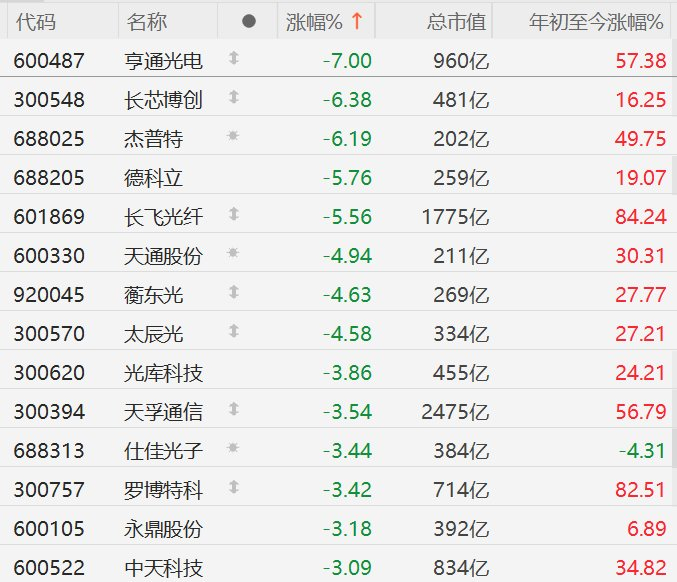Select stock code 920045
This screenshot has height=582, width=677.
click(x=49, y=295)
